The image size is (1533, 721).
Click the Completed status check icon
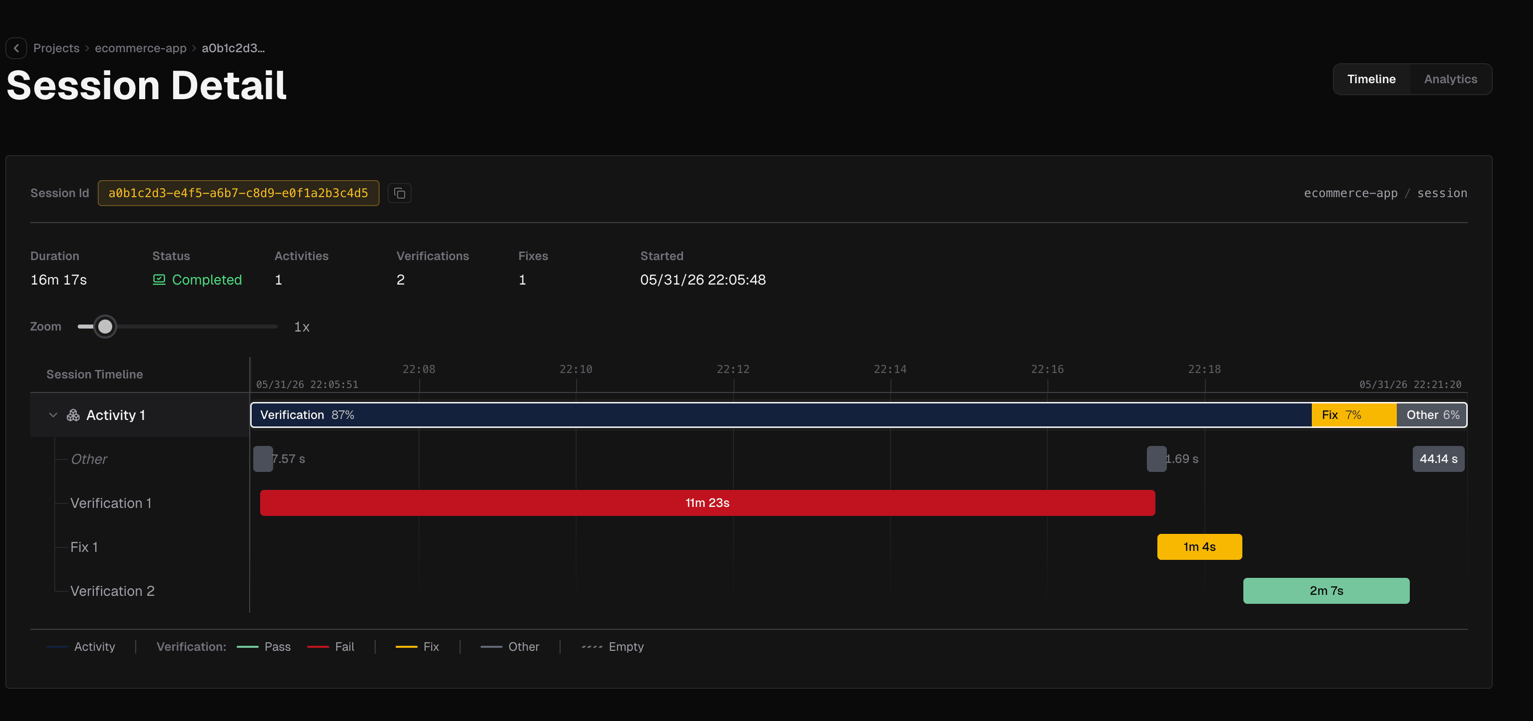[159, 280]
